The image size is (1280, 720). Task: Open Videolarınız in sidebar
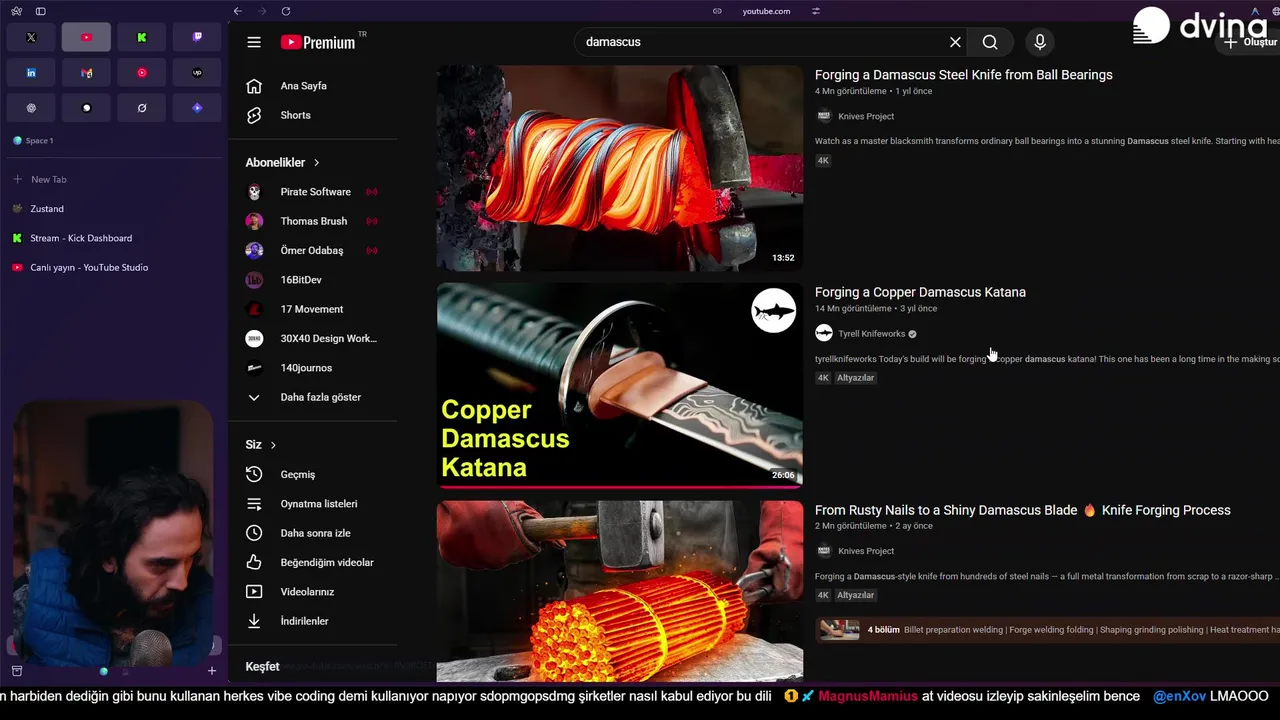click(313, 592)
